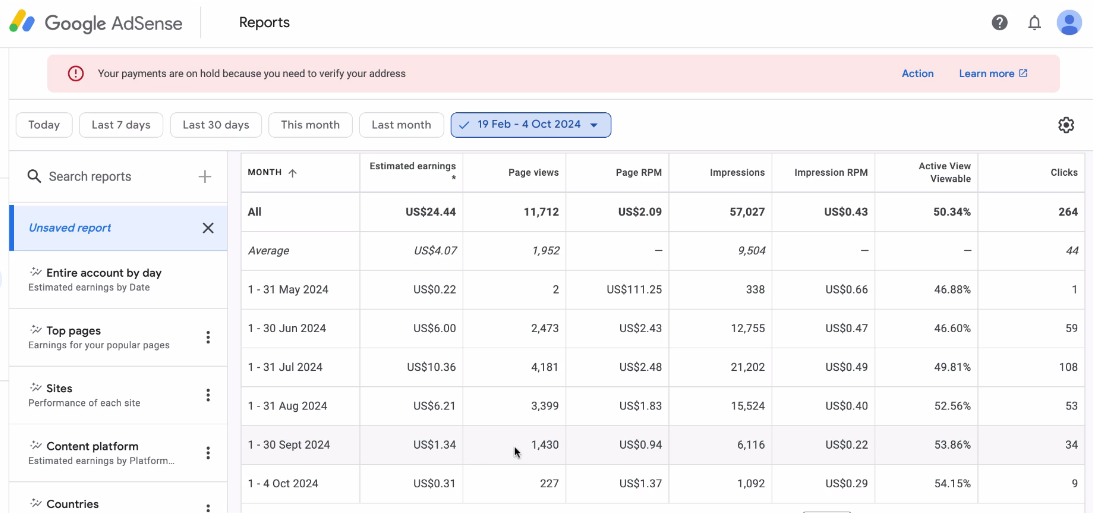Click chart icon beside Sites report
The image size is (1093, 513).
click(36, 388)
